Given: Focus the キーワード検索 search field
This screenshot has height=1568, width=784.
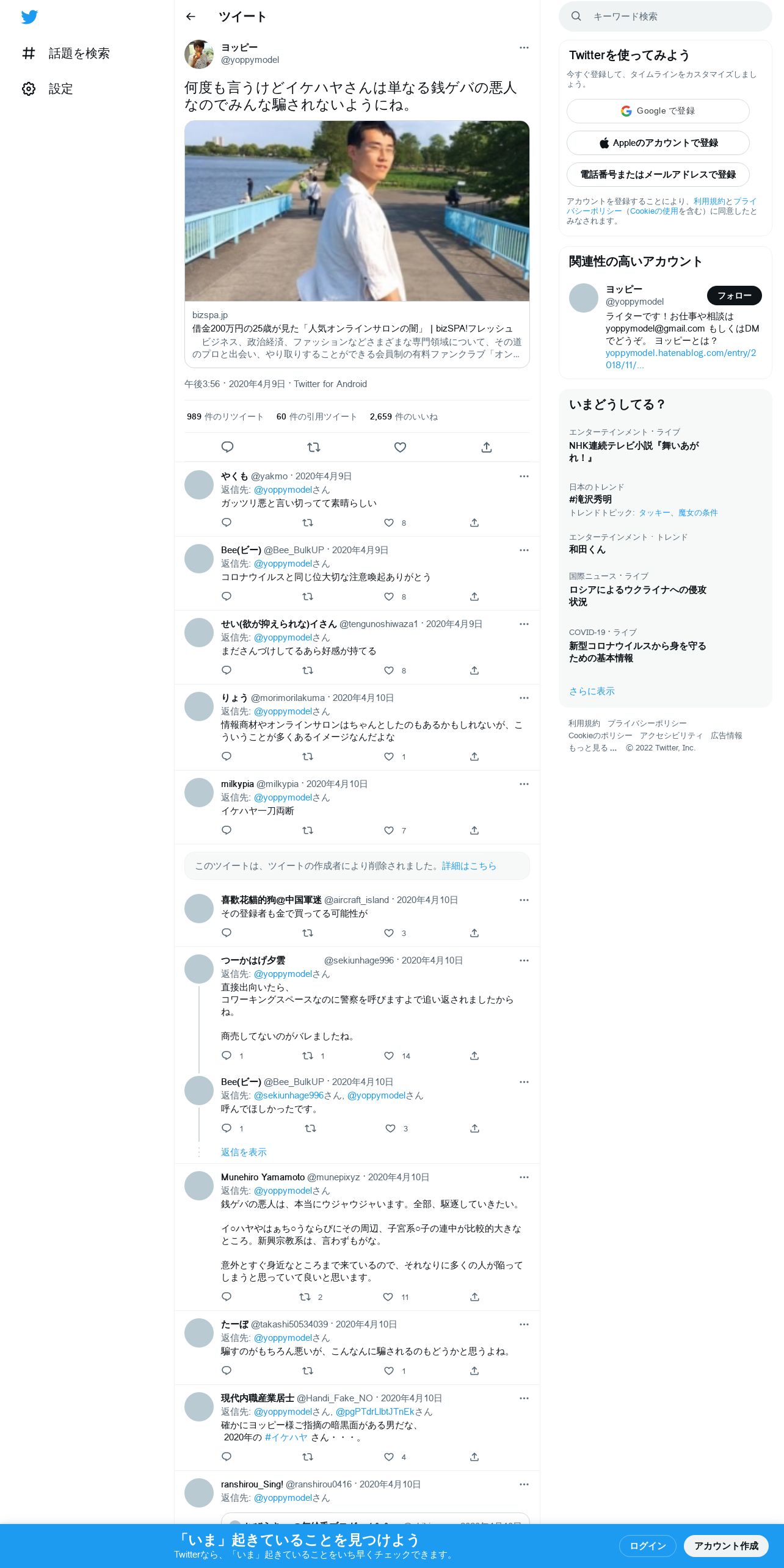Looking at the screenshot, I should [x=666, y=16].
